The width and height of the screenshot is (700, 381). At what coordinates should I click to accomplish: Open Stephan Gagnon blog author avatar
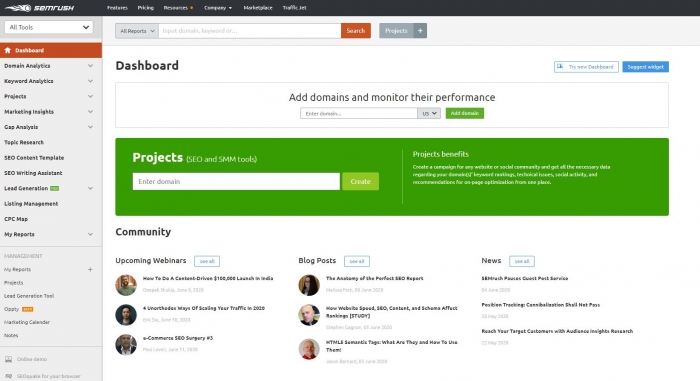(x=309, y=315)
